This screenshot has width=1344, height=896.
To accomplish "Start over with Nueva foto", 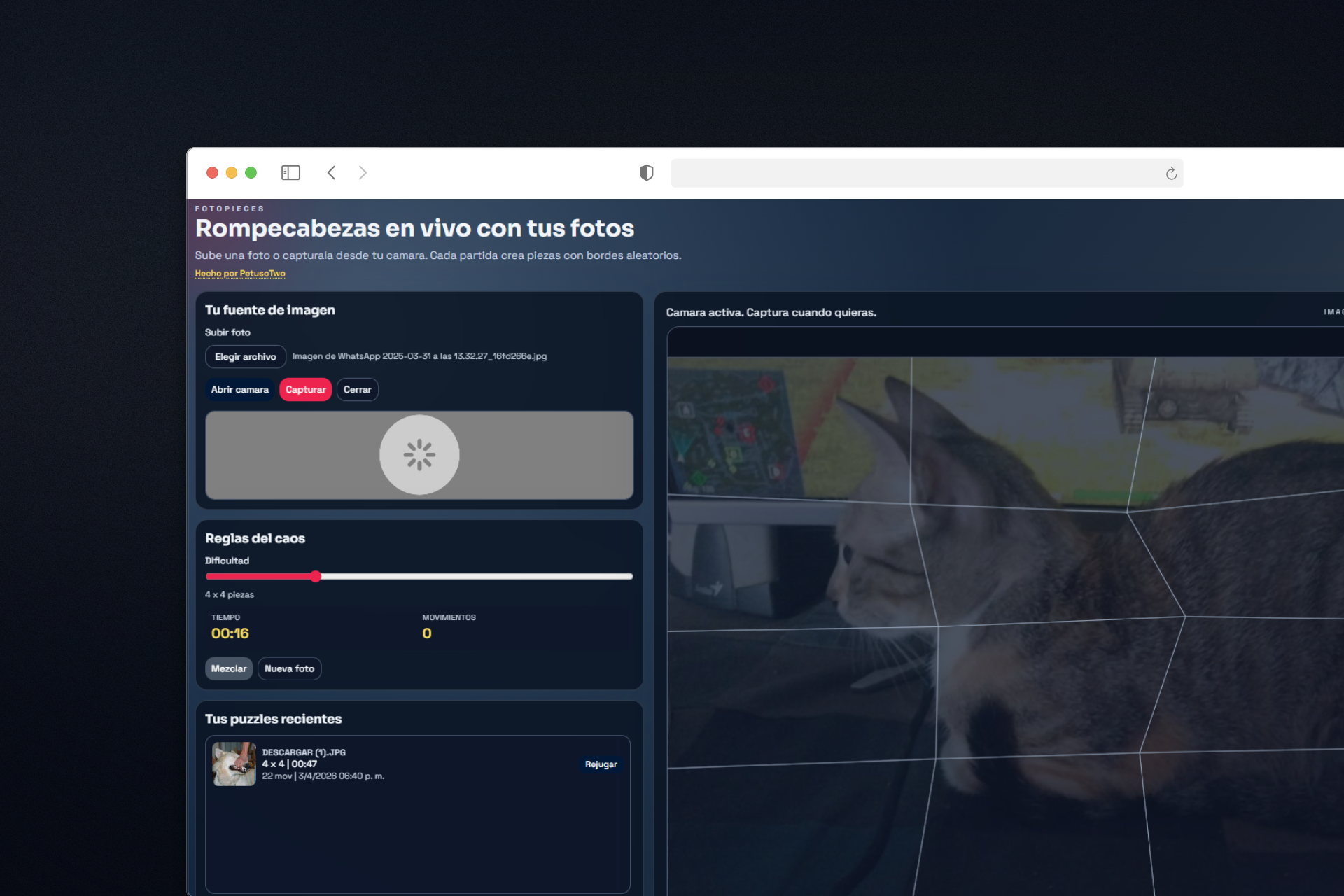I will pyautogui.click(x=289, y=668).
